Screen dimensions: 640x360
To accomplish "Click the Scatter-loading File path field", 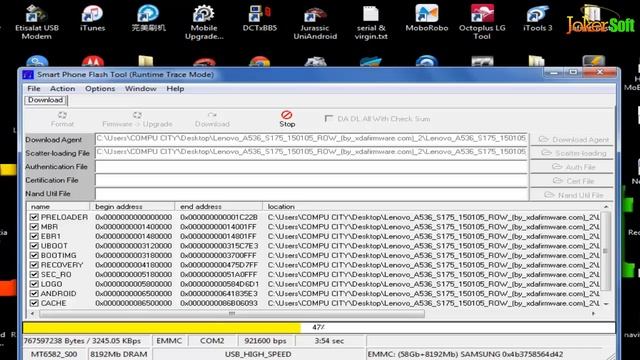I will (311, 152).
